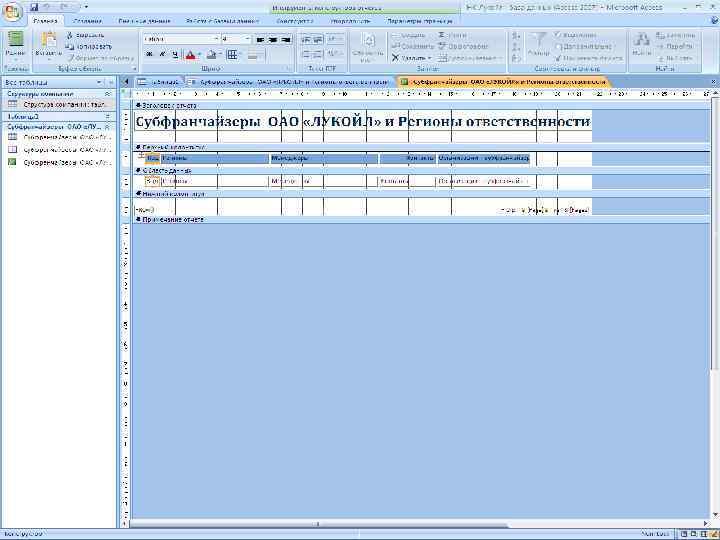Toggle italic К formatting
Viewport: 720px width, 540px height.
tap(162, 55)
